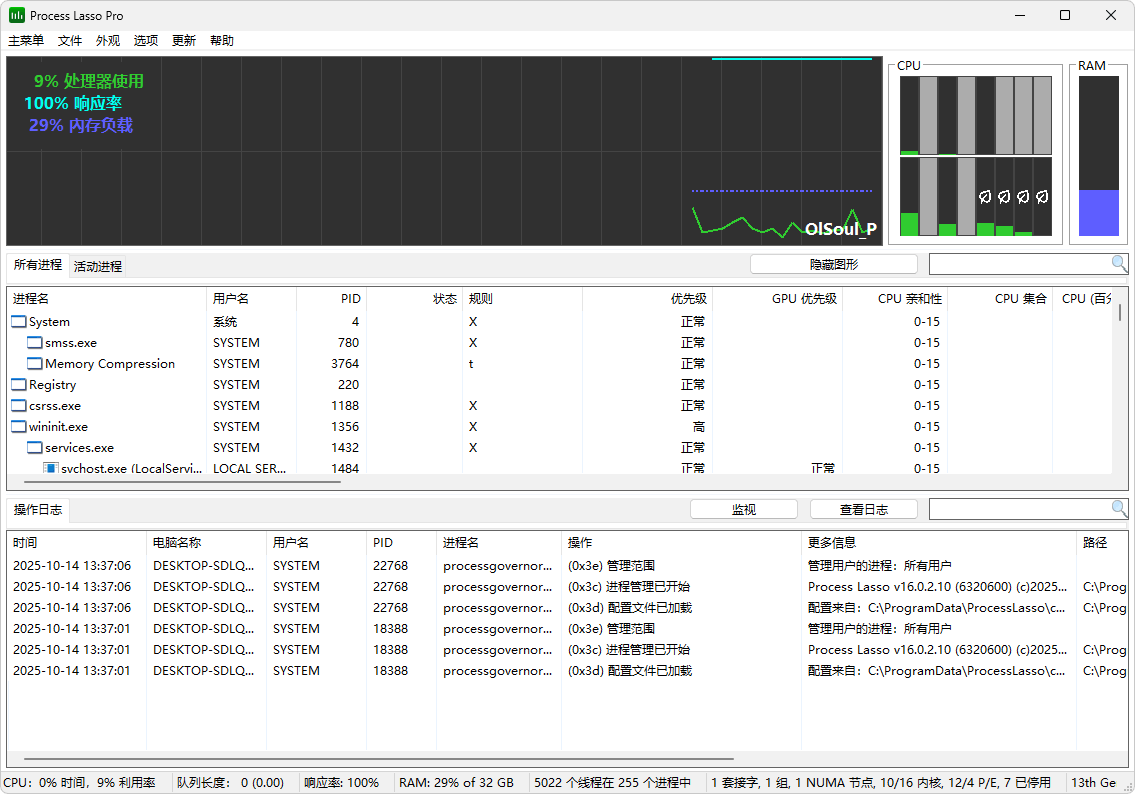
Task: Tick the checkbox beside smss.exe
Action: click(33, 342)
